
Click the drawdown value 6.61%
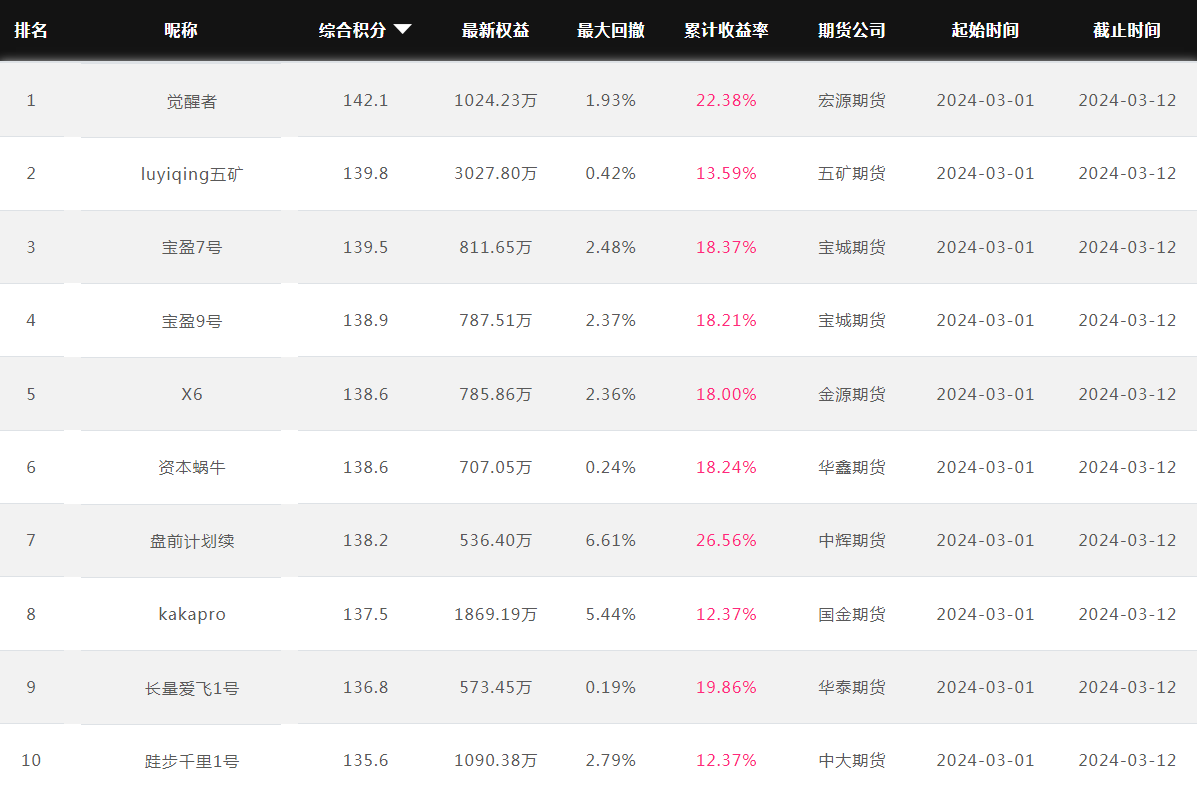click(611, 540)
